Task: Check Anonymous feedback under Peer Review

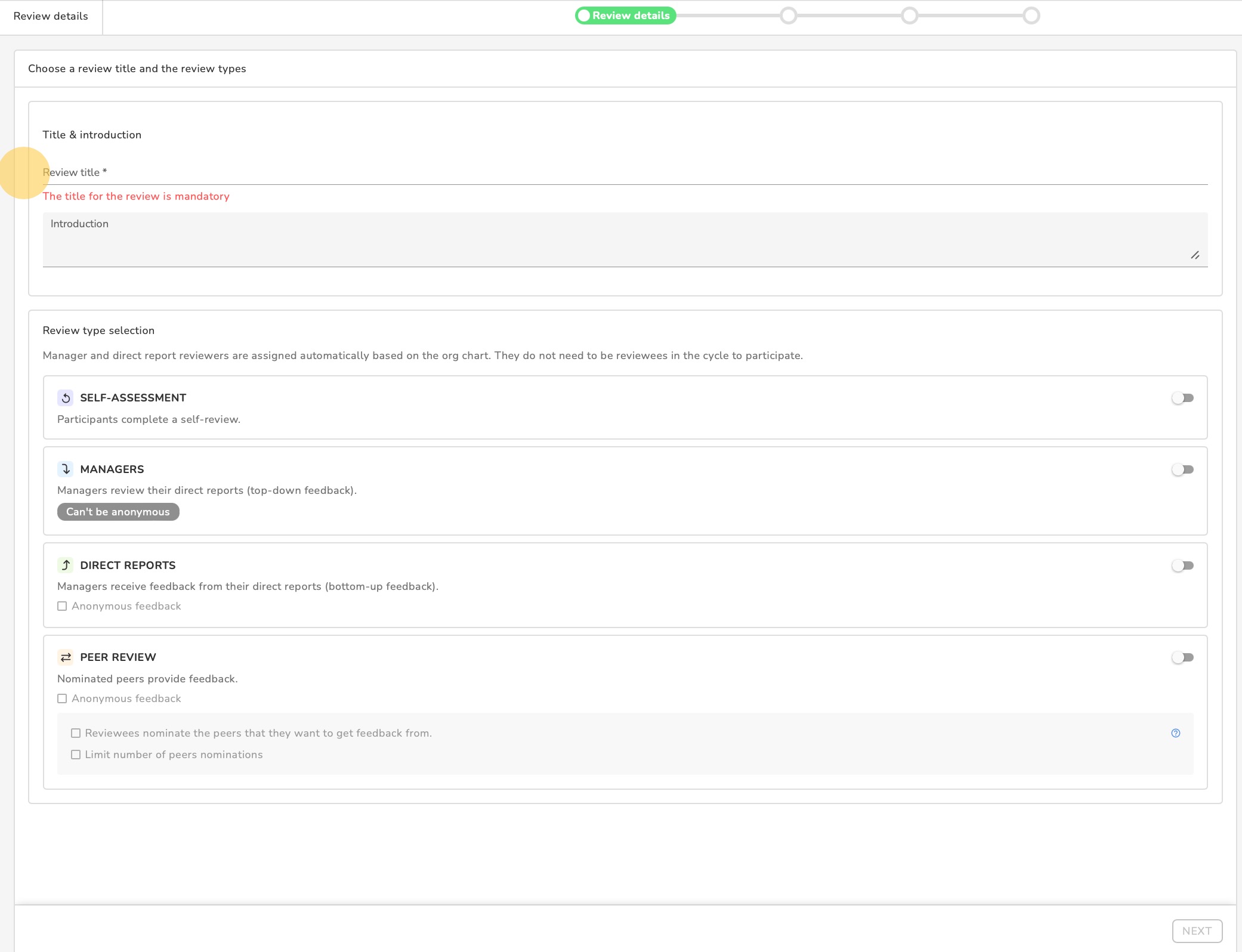Action: coord(62,698)
